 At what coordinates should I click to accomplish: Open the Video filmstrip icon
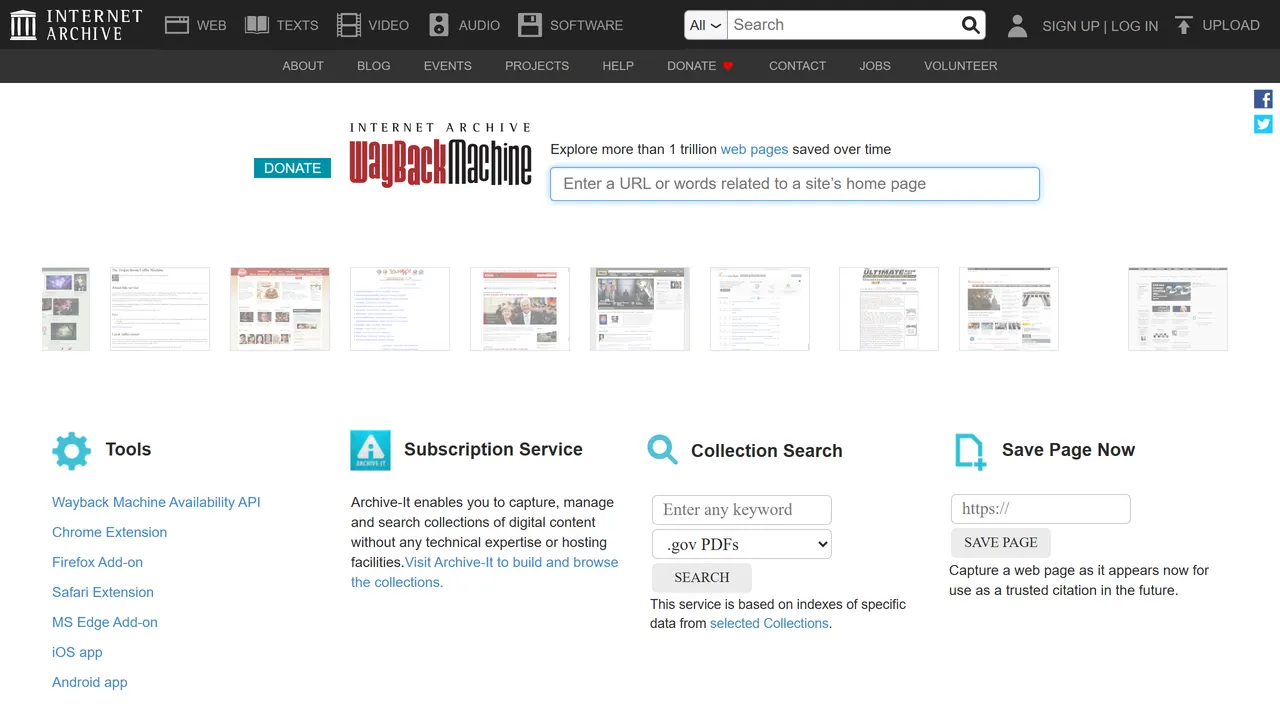349,25
